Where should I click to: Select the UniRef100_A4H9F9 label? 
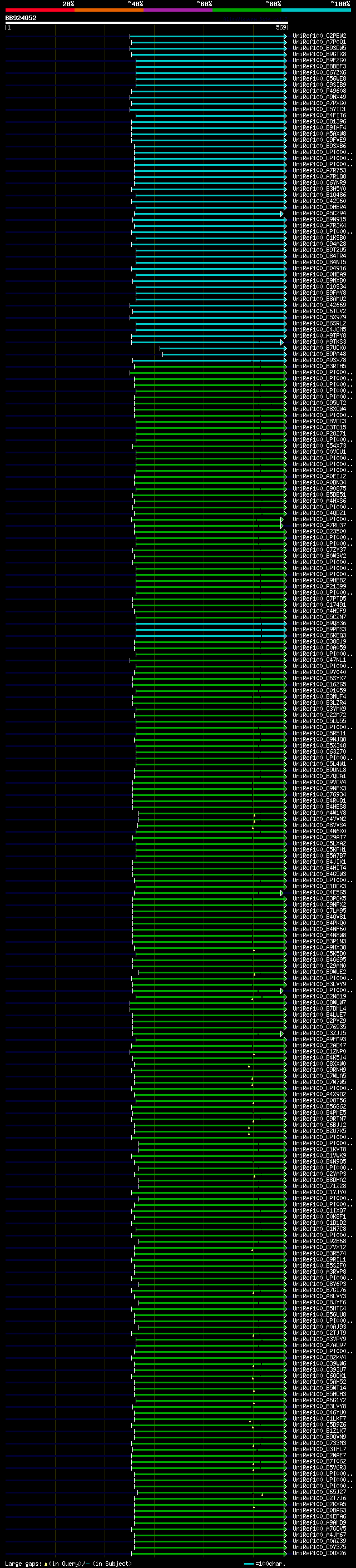[x=319, y=611]
